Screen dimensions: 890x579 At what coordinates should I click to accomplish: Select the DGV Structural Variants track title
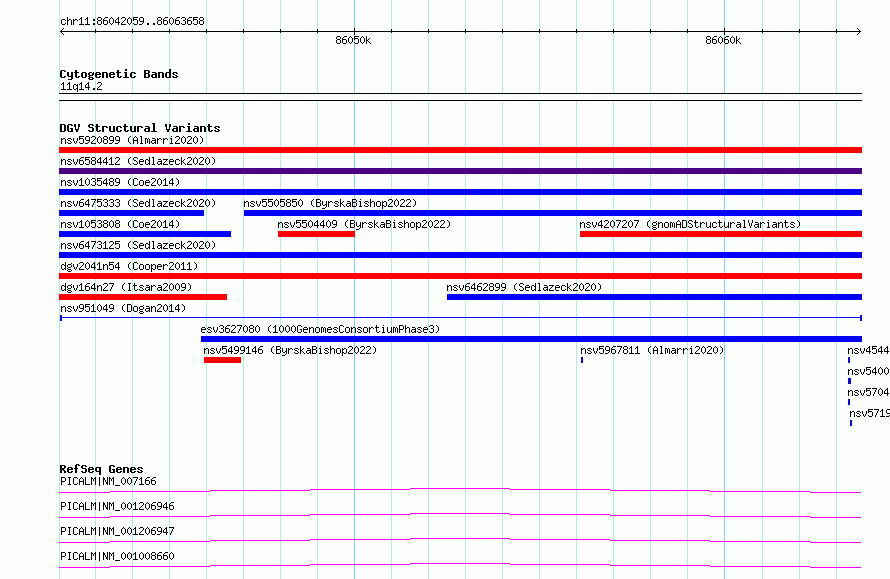click(140, 128)
